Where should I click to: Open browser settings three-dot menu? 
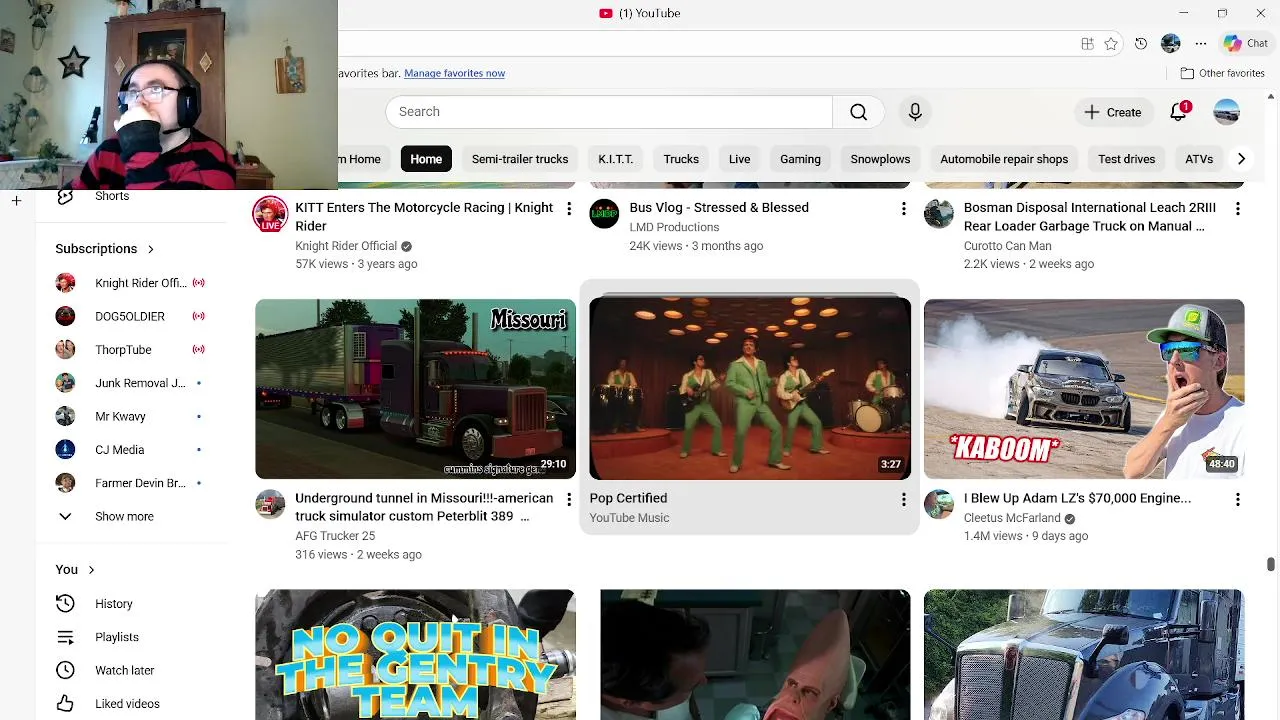point(1201,44)
